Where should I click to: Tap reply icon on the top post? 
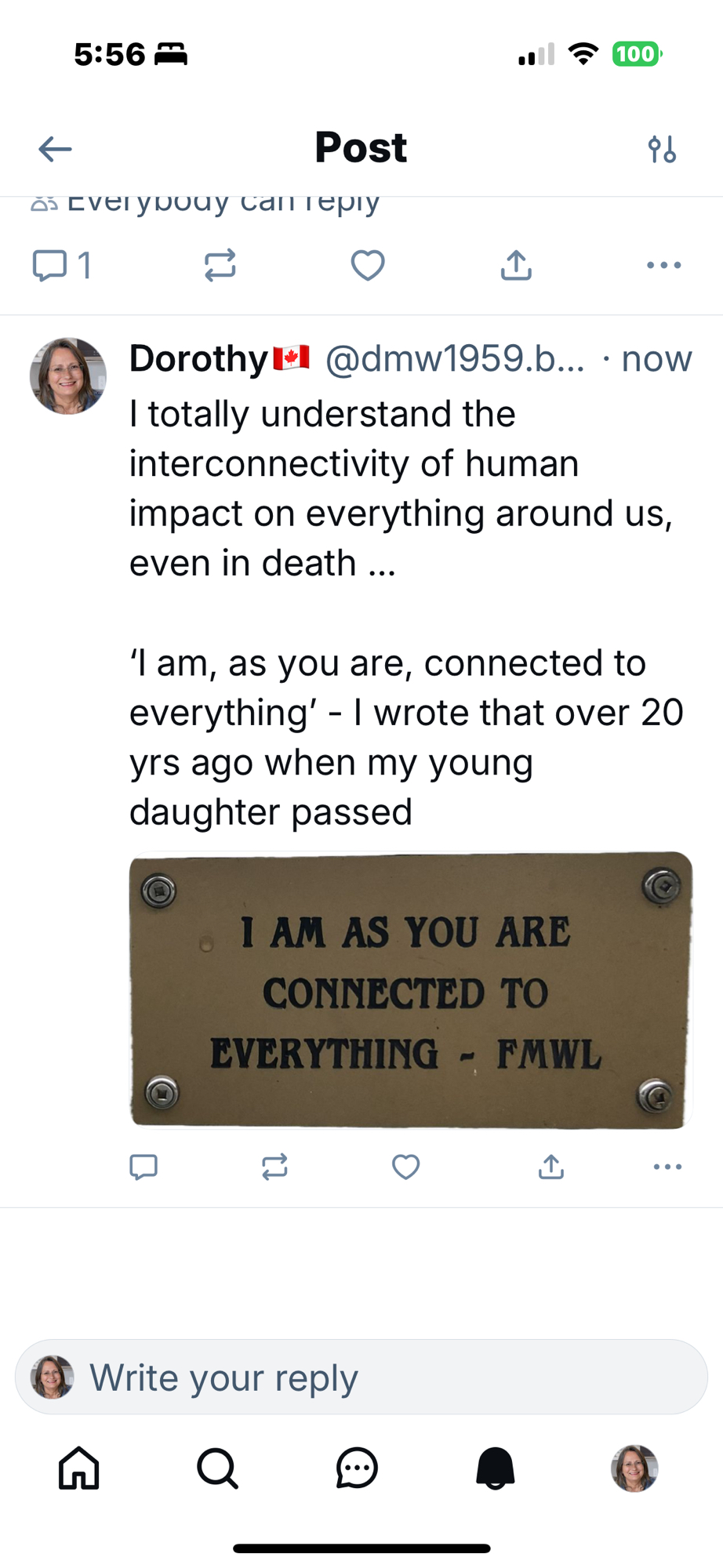point(49,265)
